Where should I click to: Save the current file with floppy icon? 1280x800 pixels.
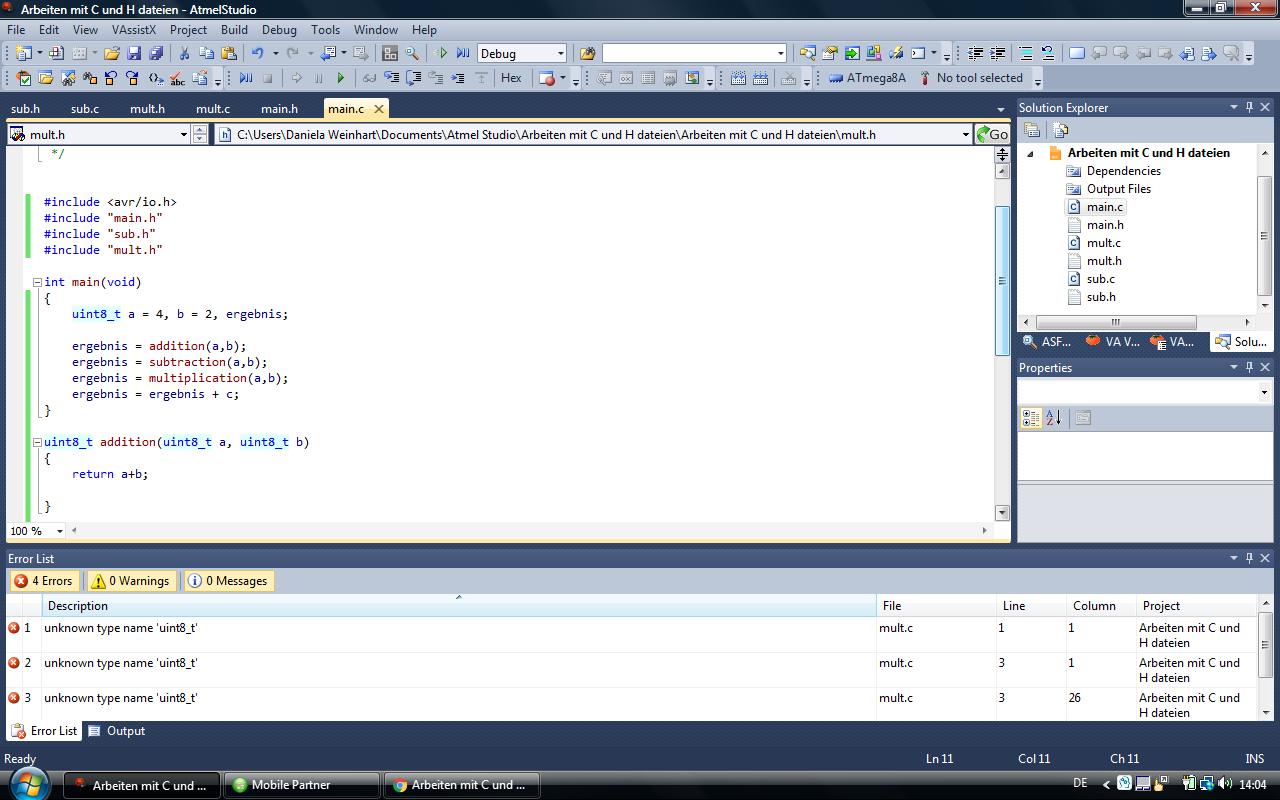[134, 53]
